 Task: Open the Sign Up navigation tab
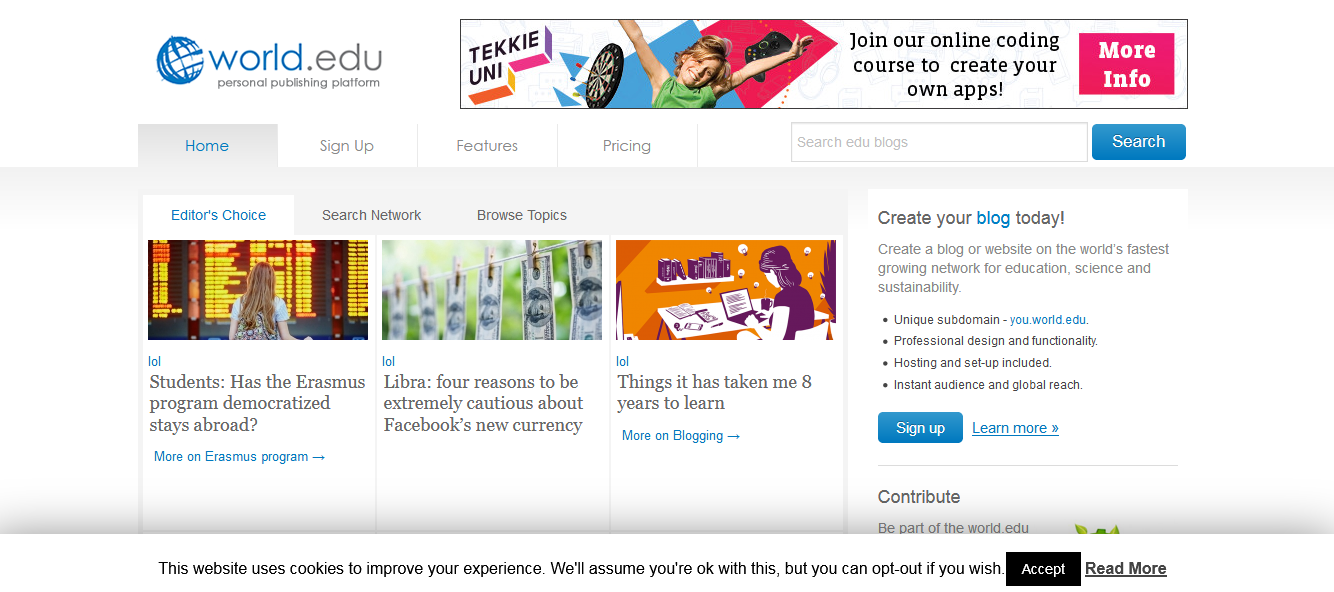click(x=347, y=146)
